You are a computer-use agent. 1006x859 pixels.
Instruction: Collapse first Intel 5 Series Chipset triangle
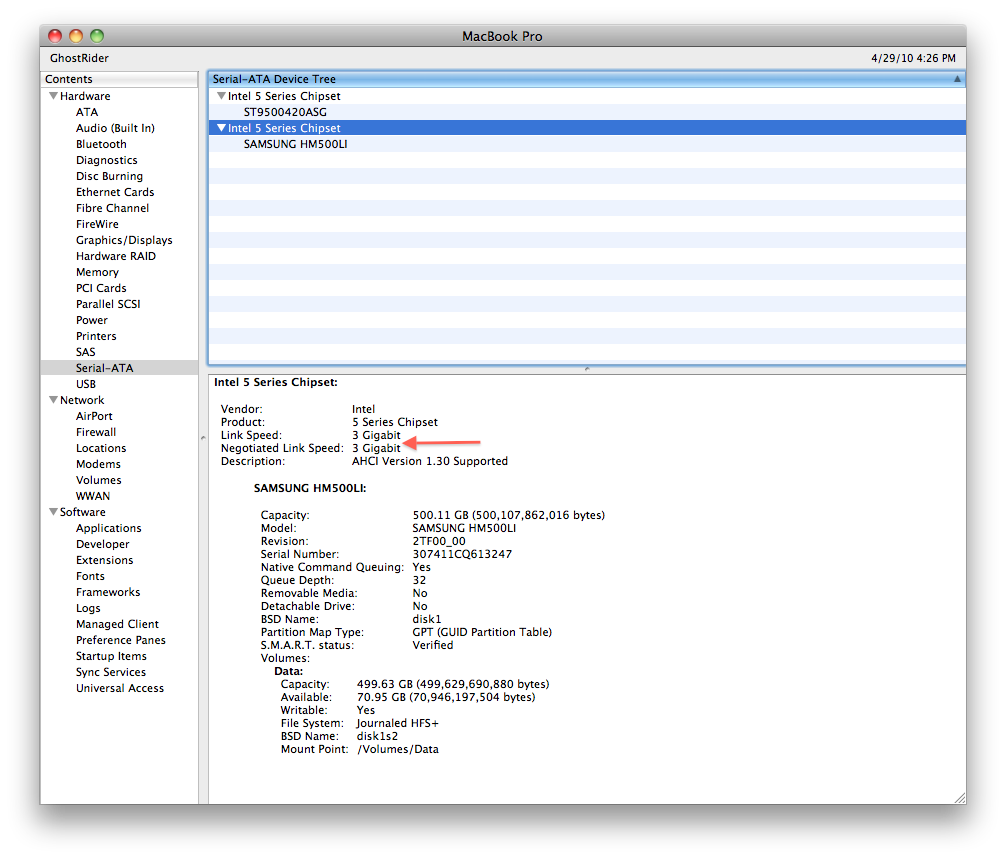pos(221,96)
